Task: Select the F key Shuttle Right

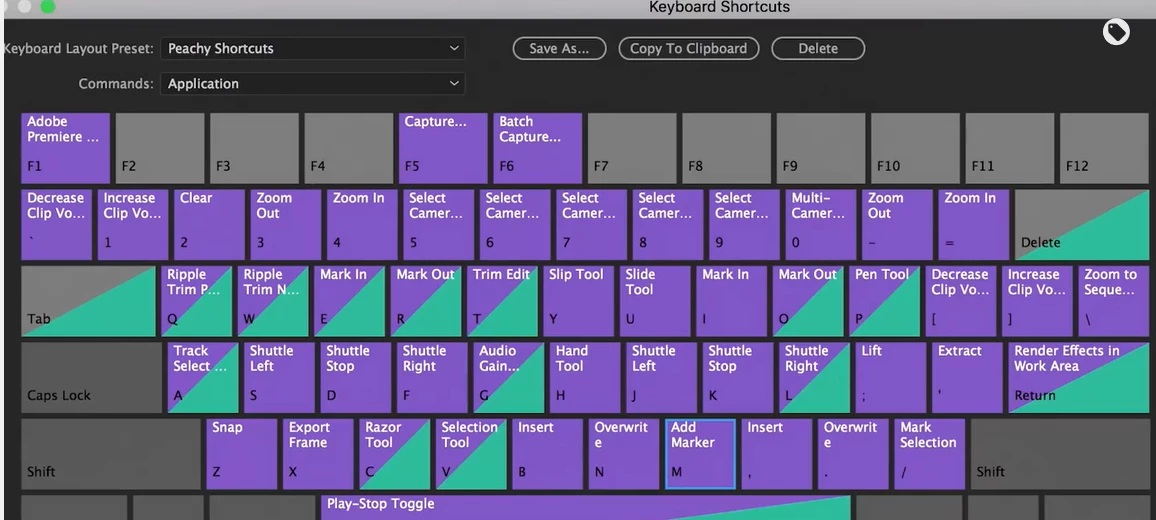Action: pyautogui.click(x=433, y=378)
